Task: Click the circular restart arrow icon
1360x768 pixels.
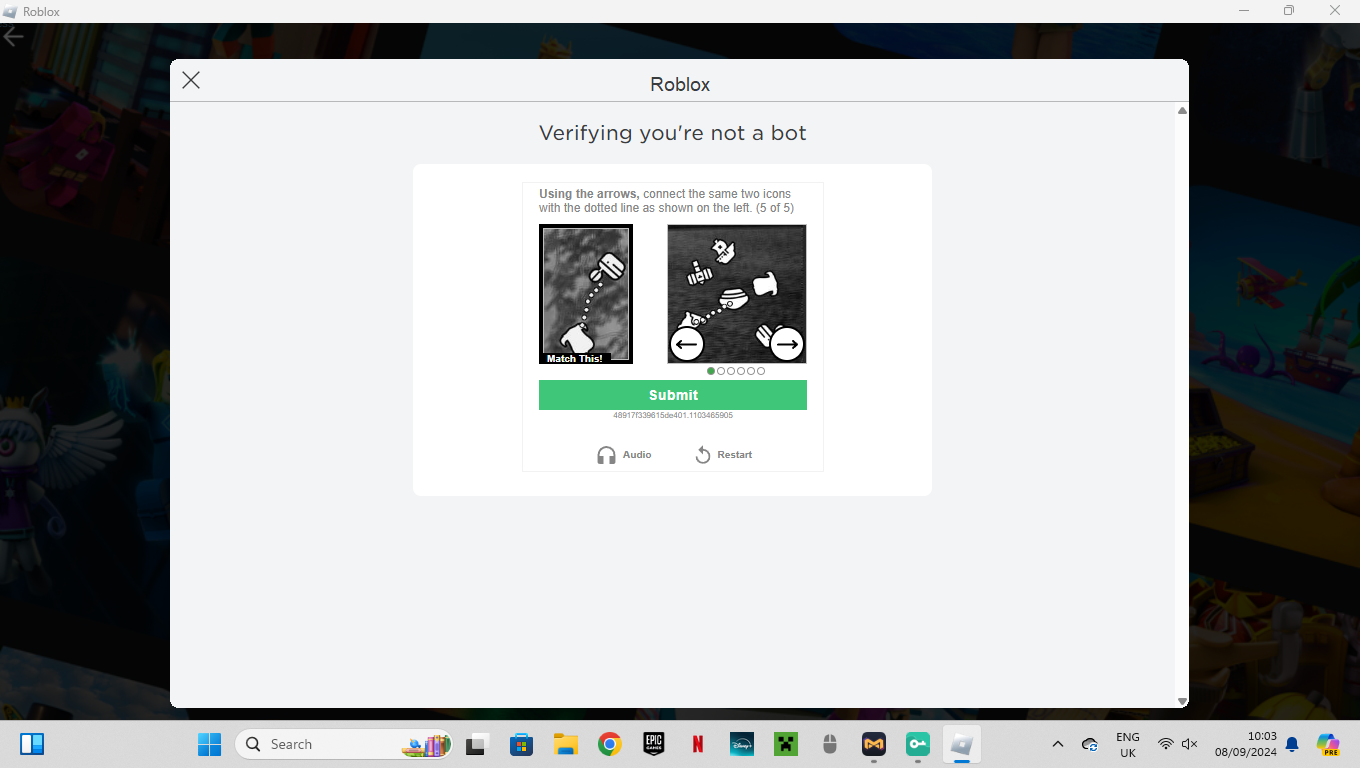Action: (703, 455)
